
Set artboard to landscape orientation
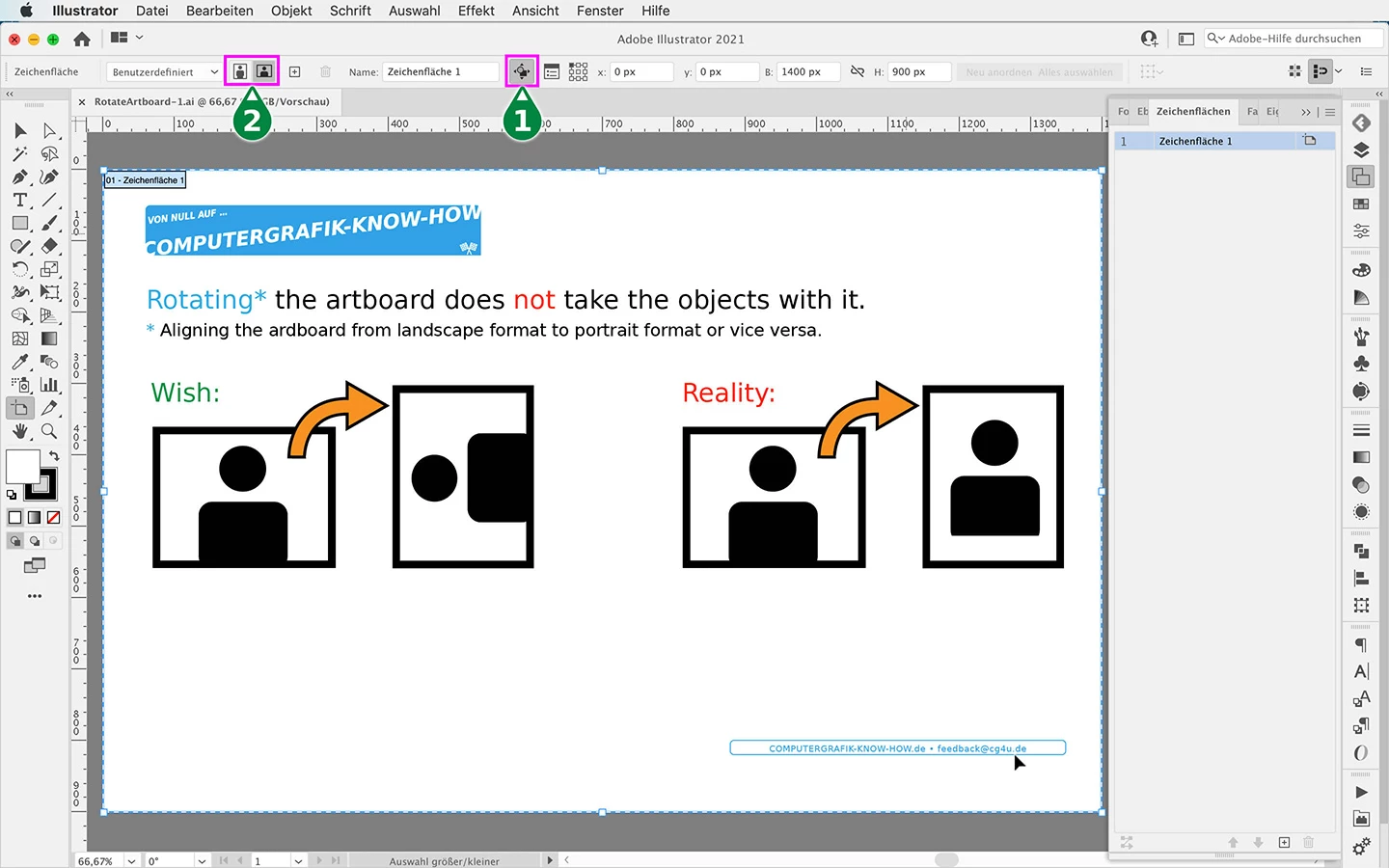(263, 72)
